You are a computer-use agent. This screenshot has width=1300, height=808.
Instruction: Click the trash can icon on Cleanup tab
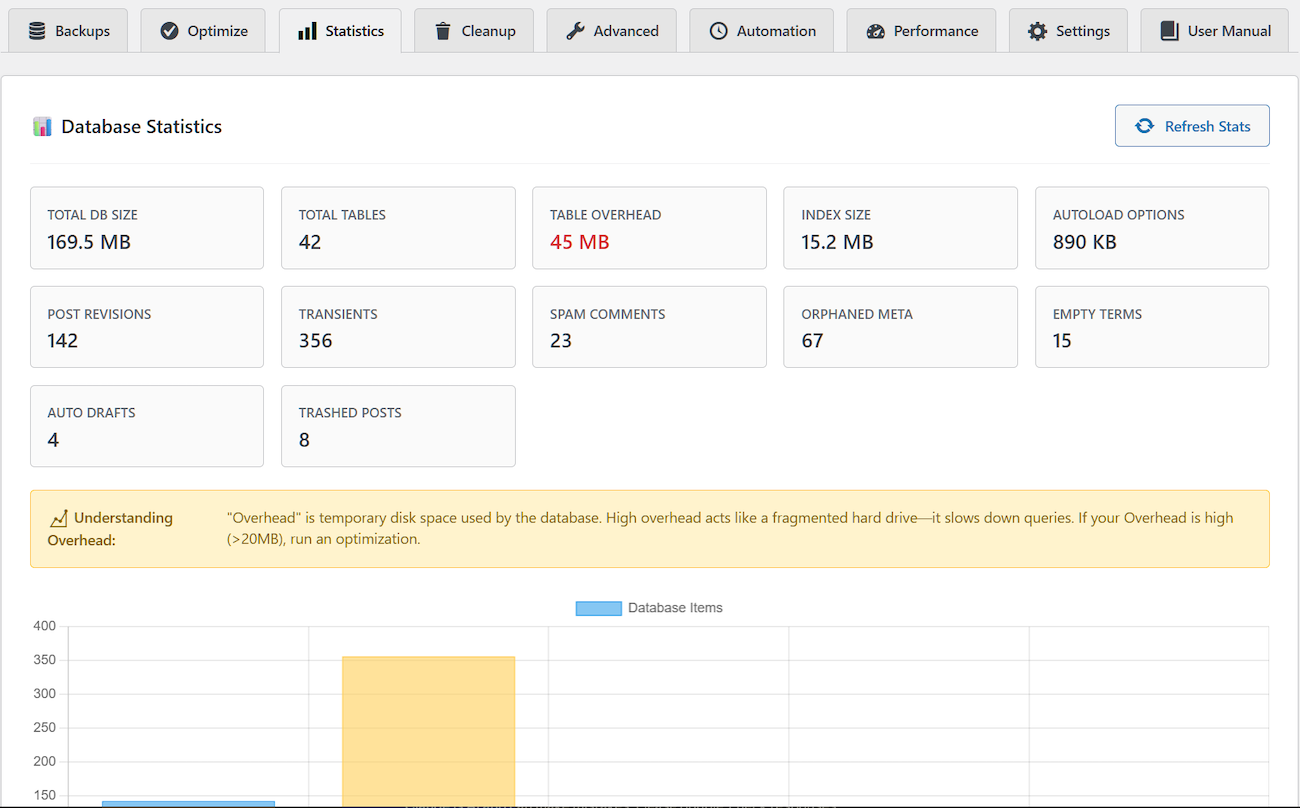[443, 31]
